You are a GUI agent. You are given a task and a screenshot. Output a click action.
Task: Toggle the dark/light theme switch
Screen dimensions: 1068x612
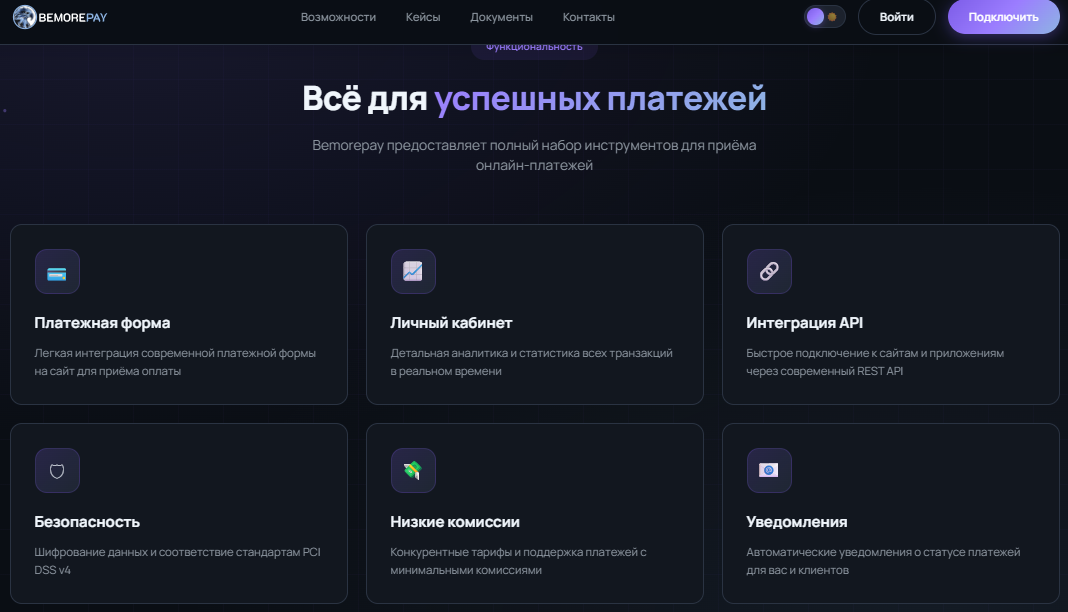pos(826,16)
